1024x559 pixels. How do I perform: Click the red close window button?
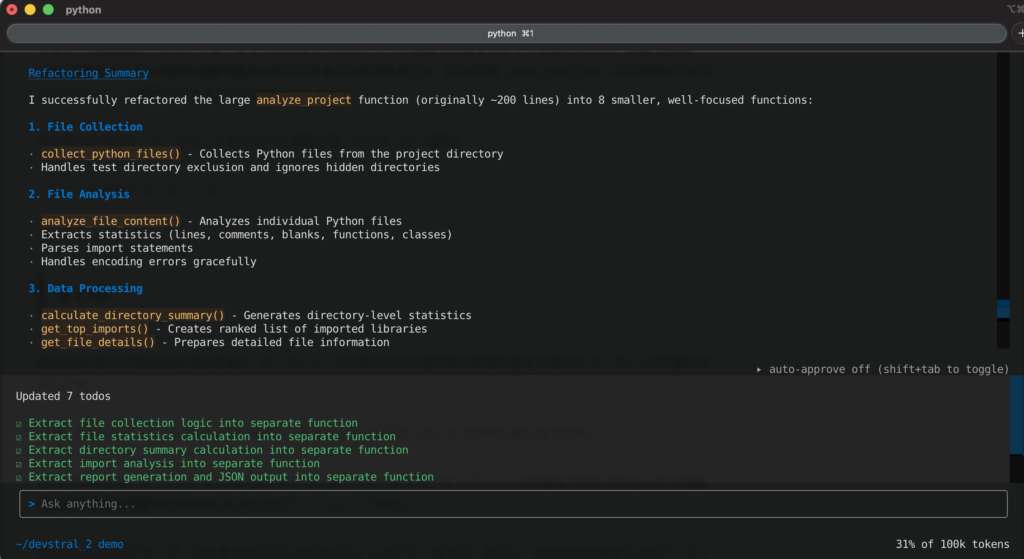click(x=12, y=9)
